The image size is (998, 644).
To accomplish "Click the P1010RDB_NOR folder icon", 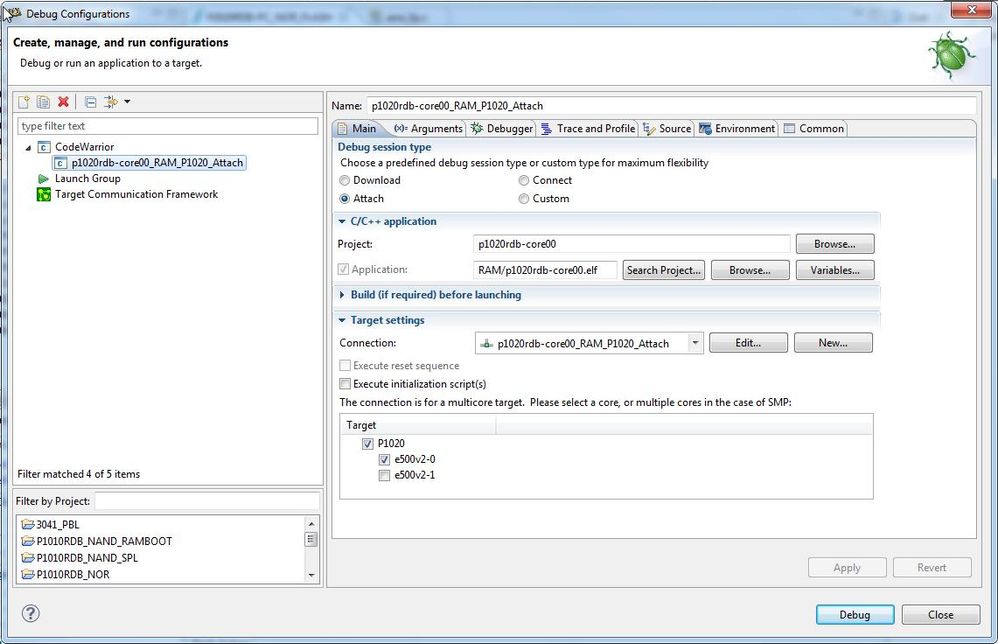I will (27, 574).
